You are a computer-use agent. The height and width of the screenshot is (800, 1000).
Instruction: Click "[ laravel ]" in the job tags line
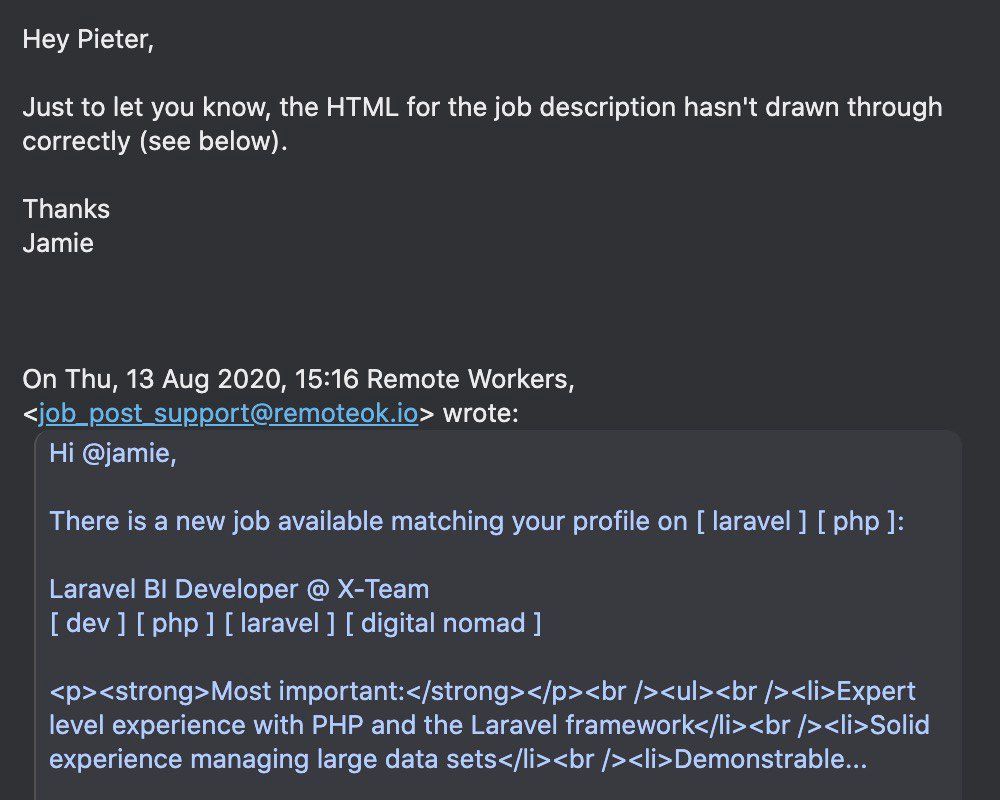coord(280,623)
